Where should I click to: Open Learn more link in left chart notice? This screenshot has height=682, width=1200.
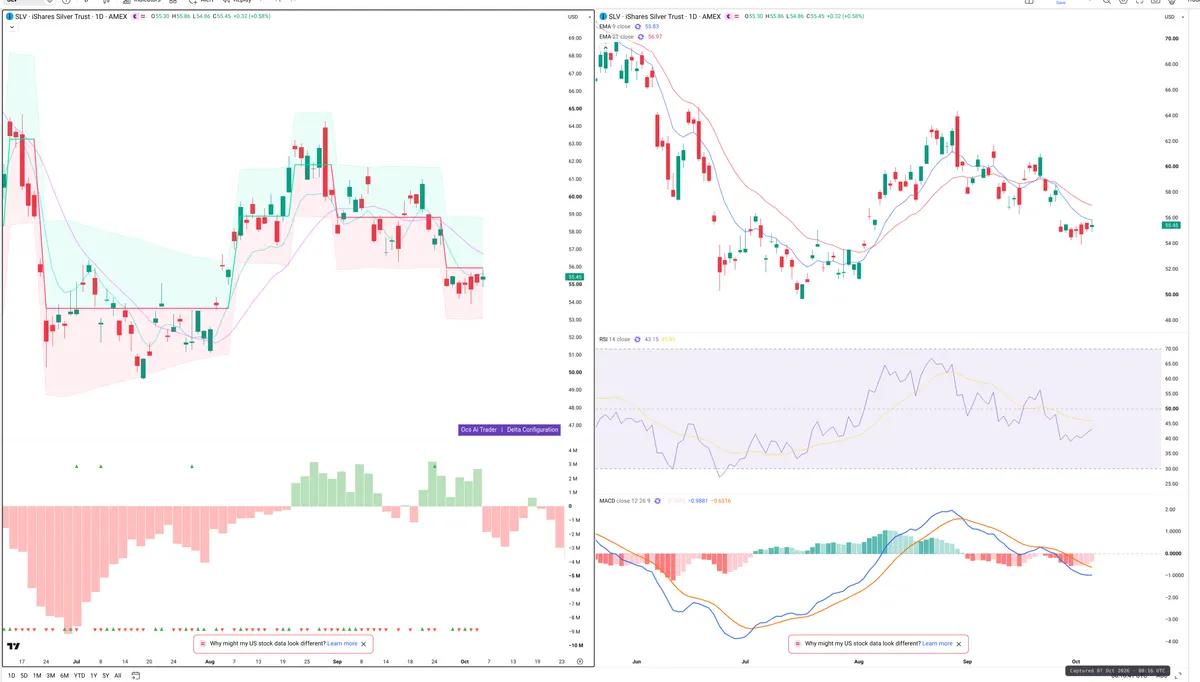click(342, 644)
